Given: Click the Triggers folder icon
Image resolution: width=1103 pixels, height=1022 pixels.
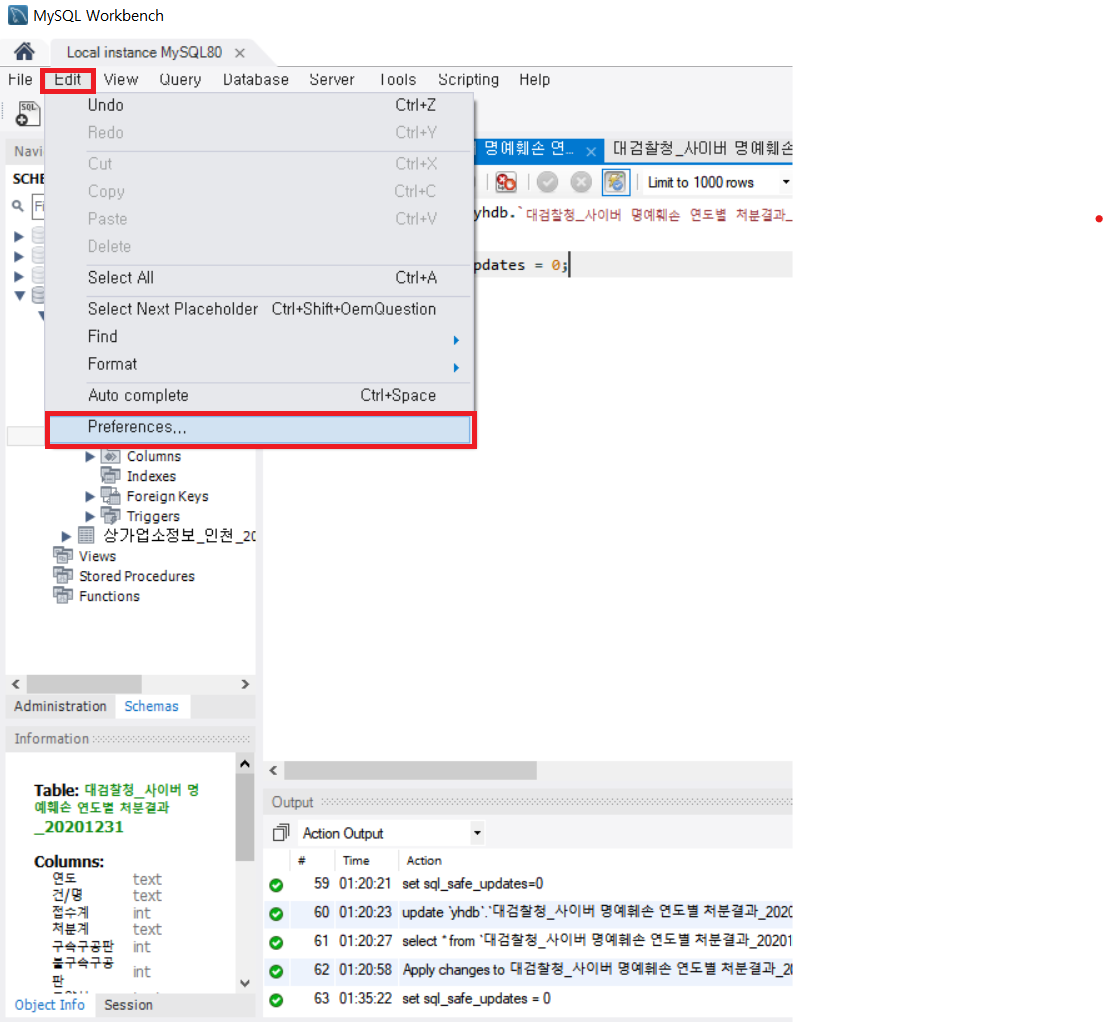Looking at the screenshot, I should click(x=110, y=516).
